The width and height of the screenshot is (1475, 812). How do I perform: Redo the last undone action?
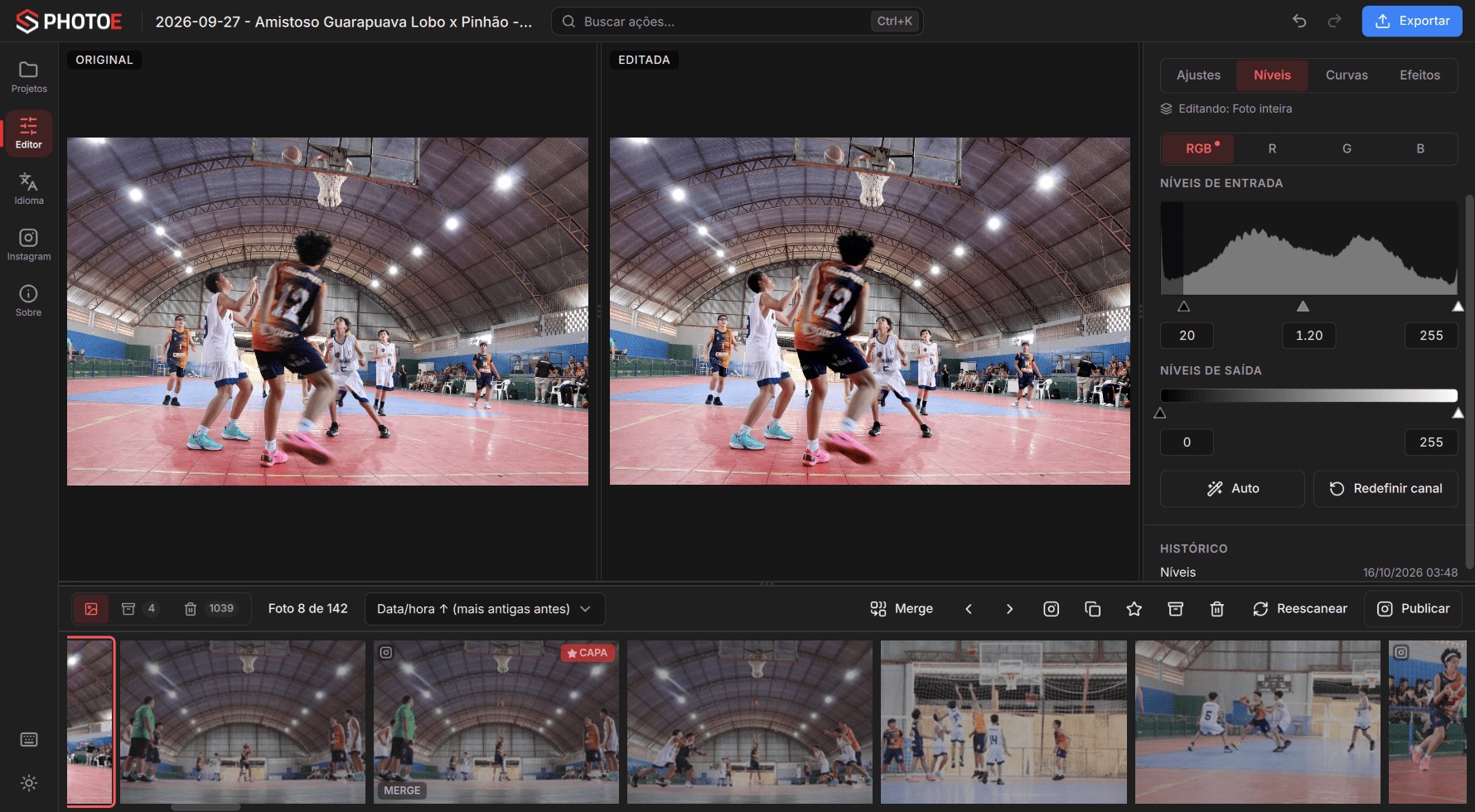[1334, 21]
